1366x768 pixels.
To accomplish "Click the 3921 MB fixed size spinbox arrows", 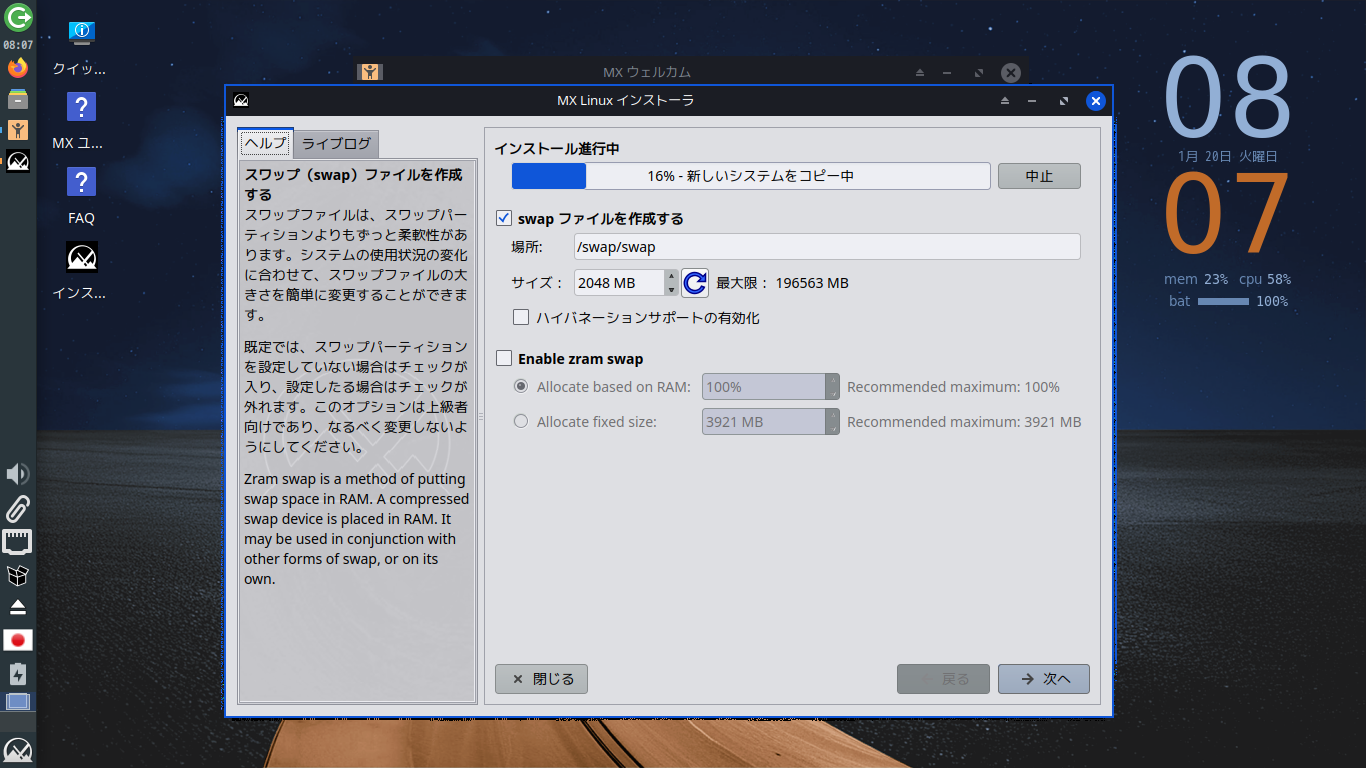I will coord(832,422).
